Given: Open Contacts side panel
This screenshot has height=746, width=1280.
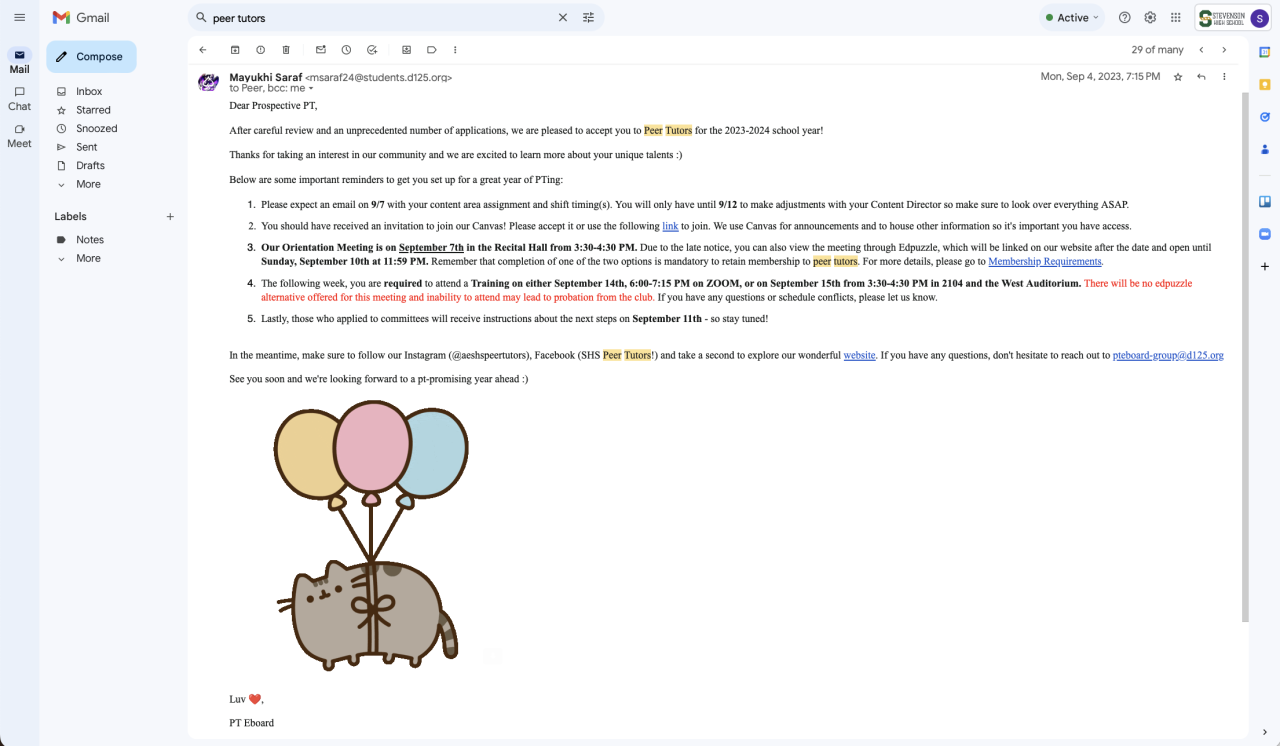Looking at the screenshot, I should pyautogui.click(x=1264, y=149).
